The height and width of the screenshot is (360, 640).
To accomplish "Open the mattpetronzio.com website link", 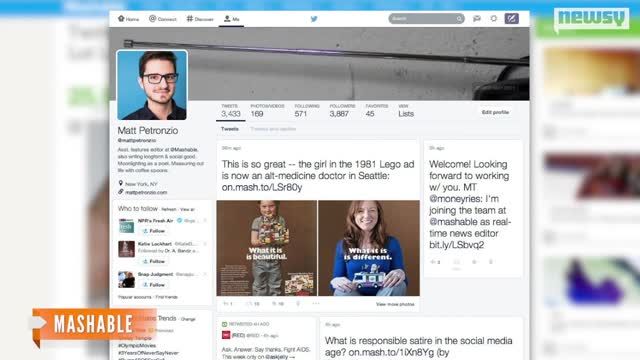I will point(146,192).
